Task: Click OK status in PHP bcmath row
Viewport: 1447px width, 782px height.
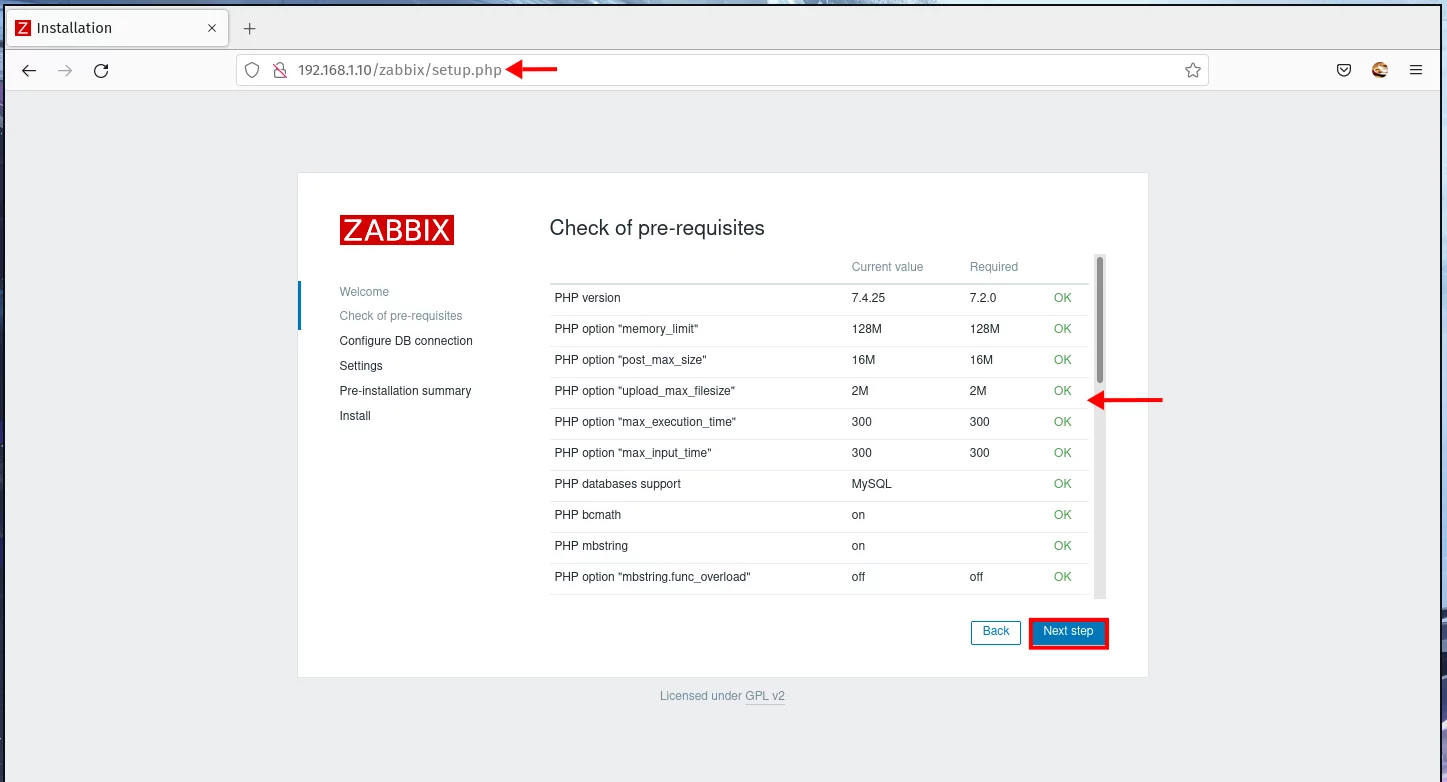Action: click(1062, 515)
